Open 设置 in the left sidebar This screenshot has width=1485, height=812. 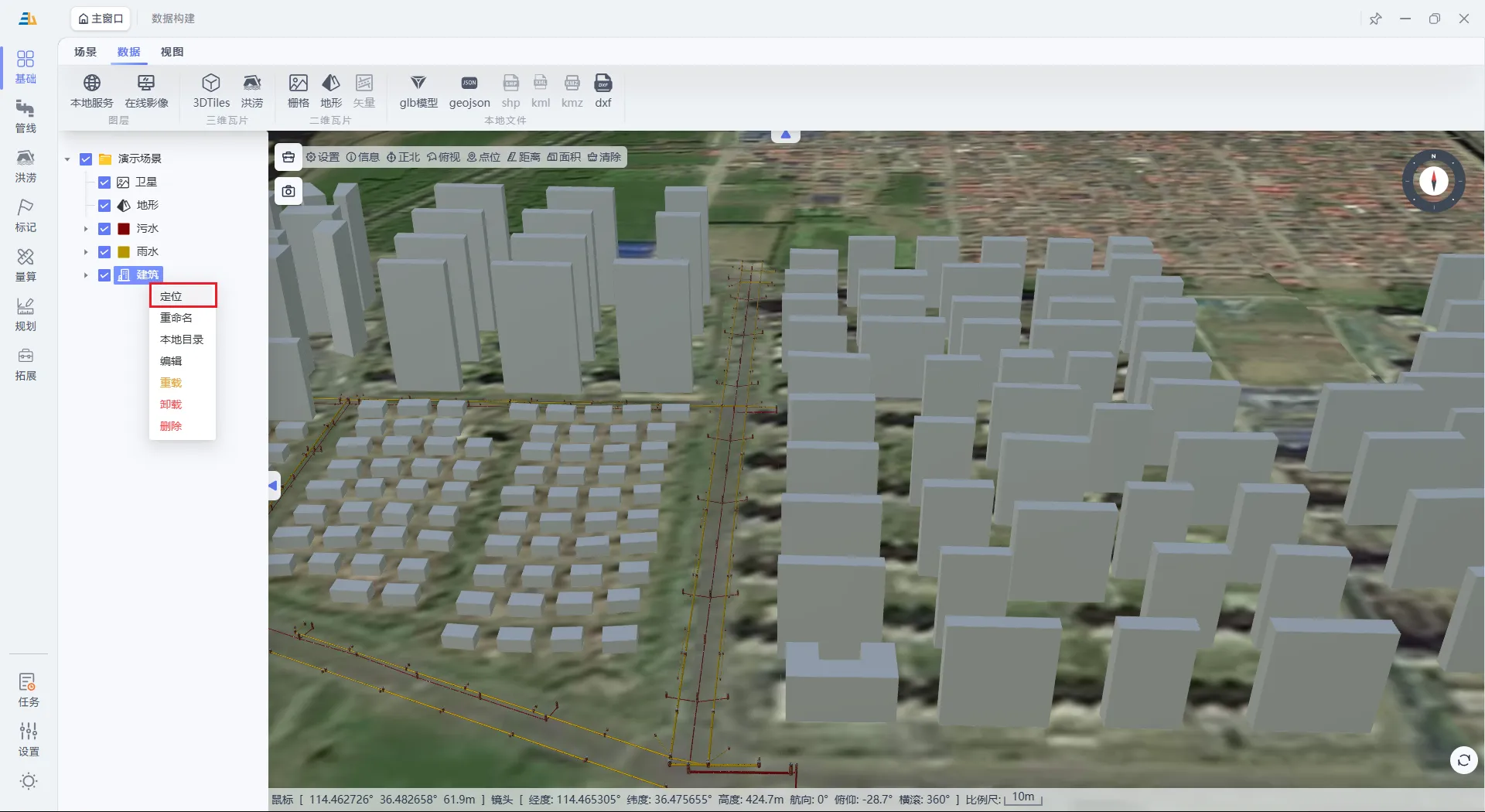[x=29, y=739]
